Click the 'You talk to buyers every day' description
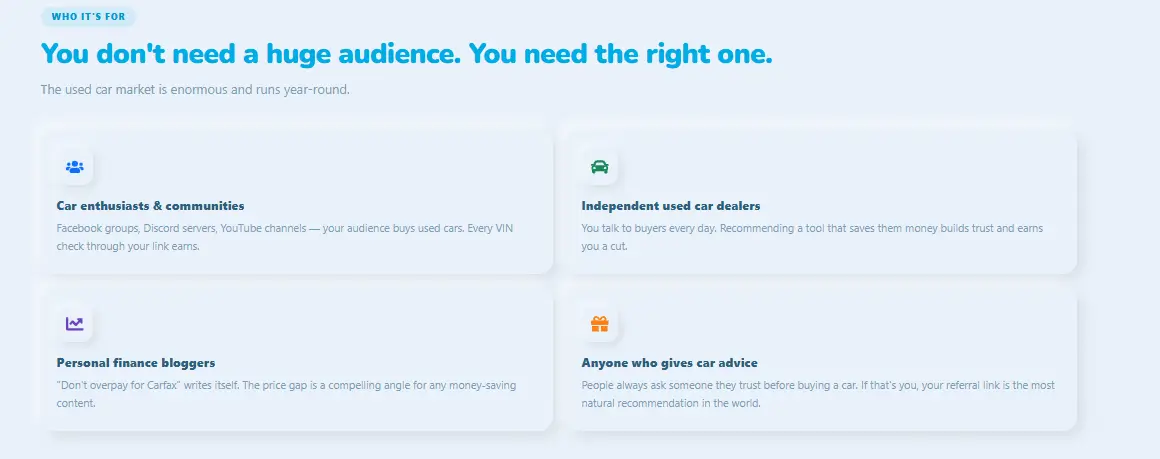The image size is (1160, 459). point(812,237)
